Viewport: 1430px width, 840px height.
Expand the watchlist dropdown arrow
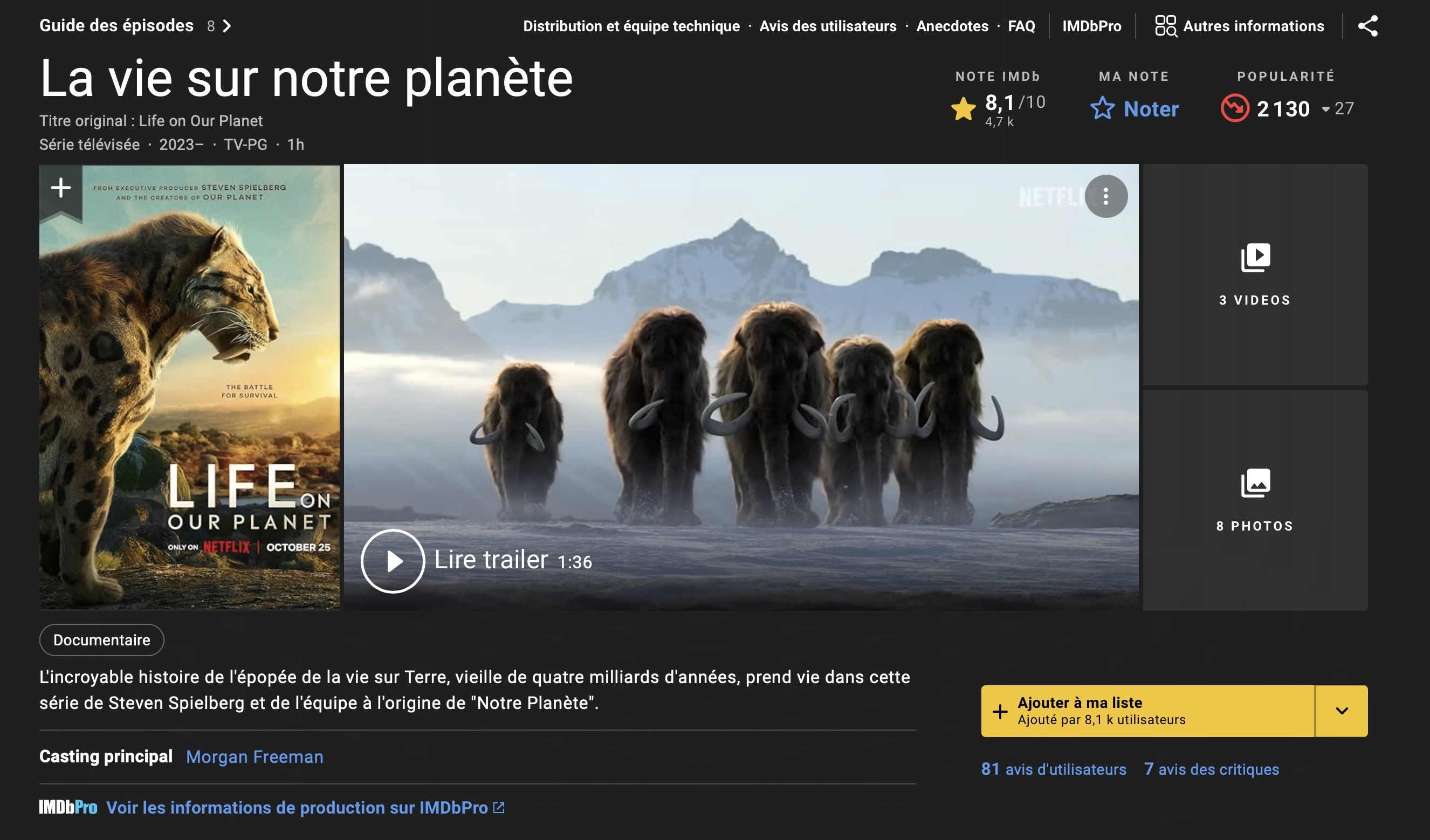coord(1342,711)
